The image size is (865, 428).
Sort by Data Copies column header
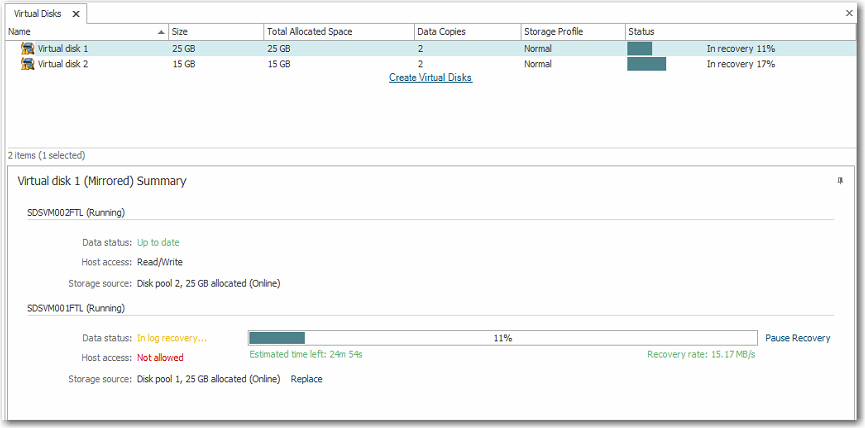click(466, 32)
